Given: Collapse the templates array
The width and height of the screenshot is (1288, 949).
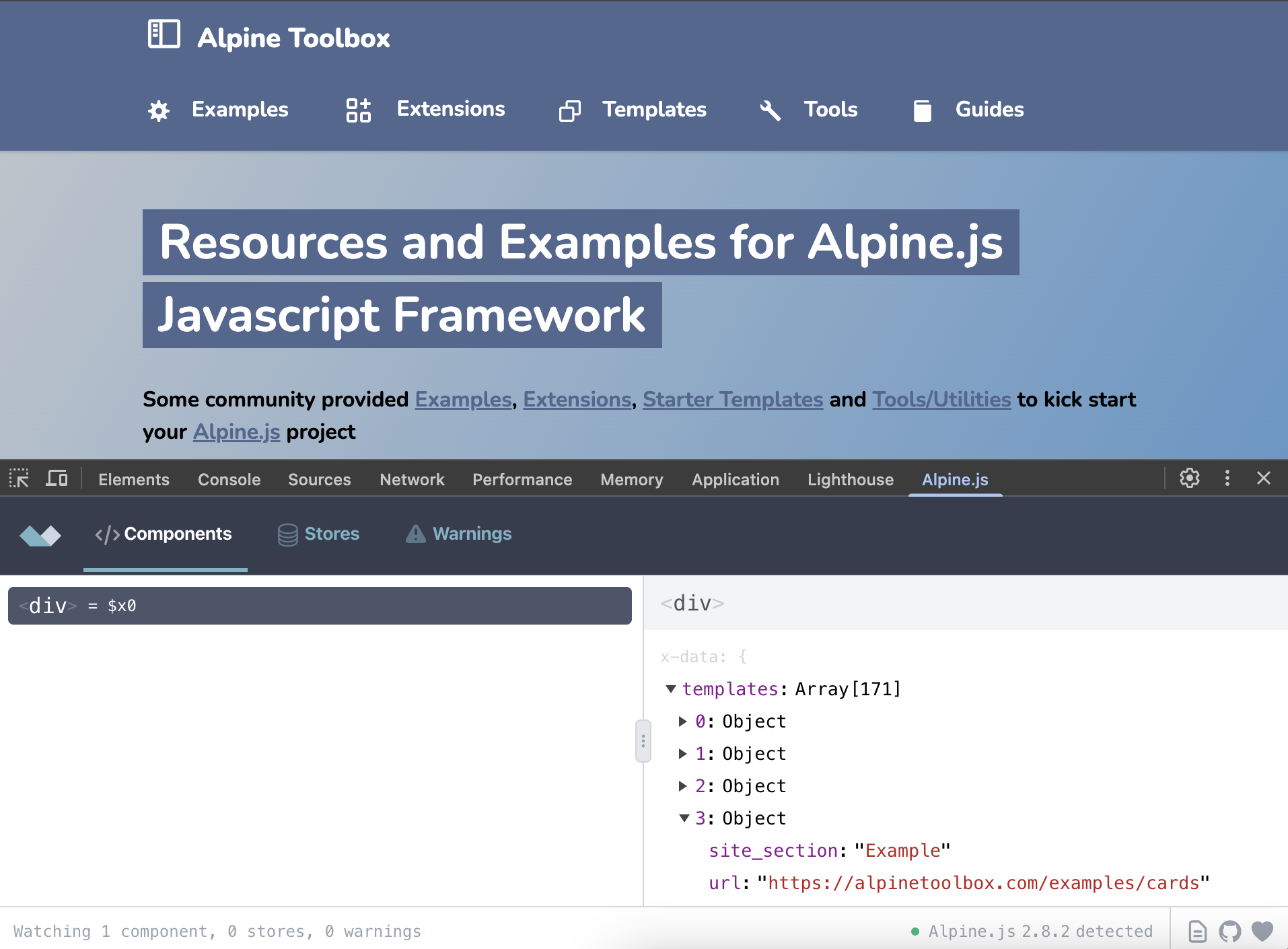Looking at the screenshot, I should 671,689.
